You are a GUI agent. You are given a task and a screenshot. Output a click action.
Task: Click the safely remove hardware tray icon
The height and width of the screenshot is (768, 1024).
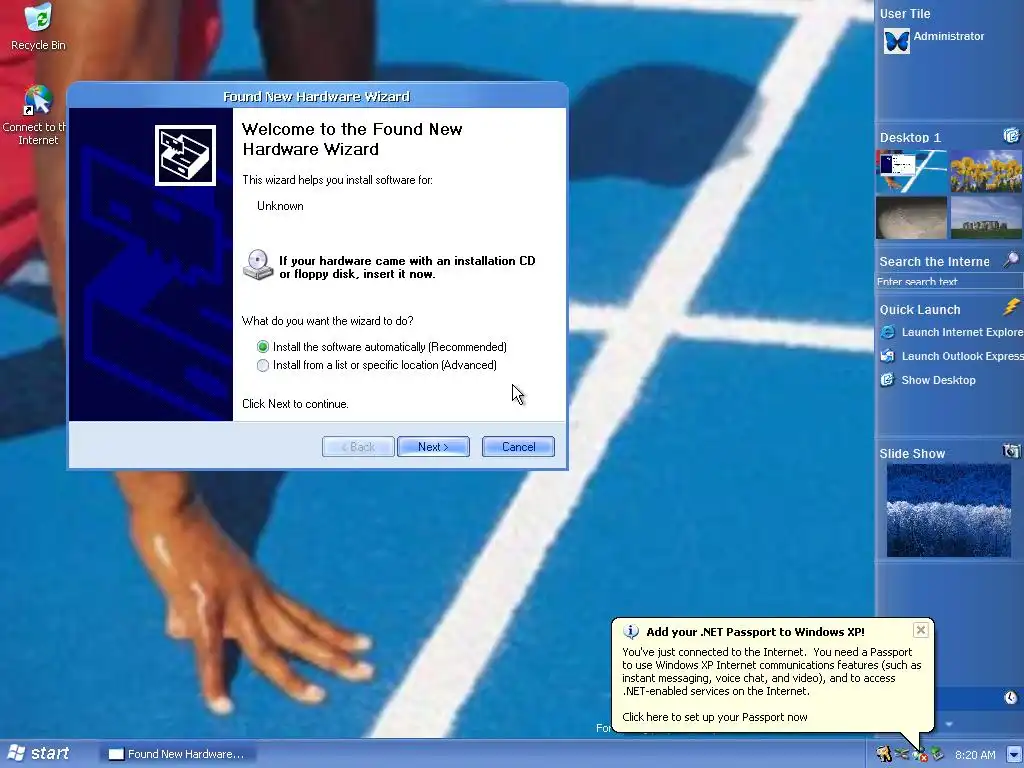click(x=937, y=754)
